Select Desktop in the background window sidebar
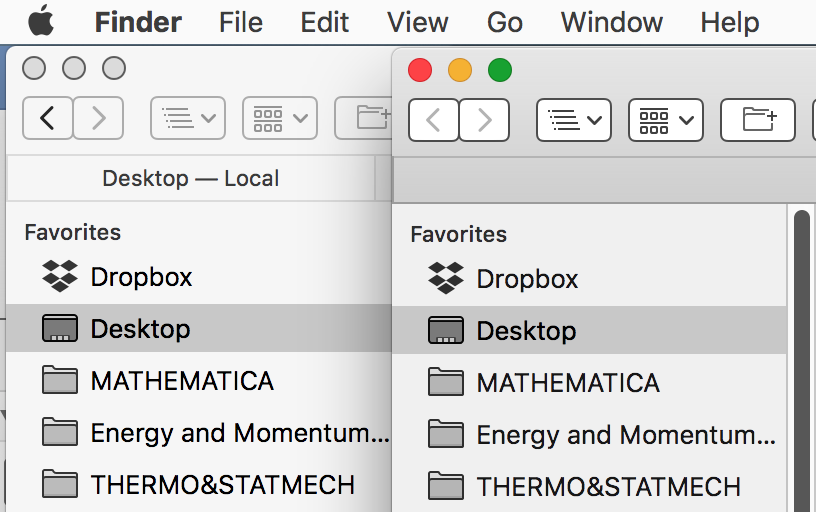The image size is (816, 512). tap(199, 328)
